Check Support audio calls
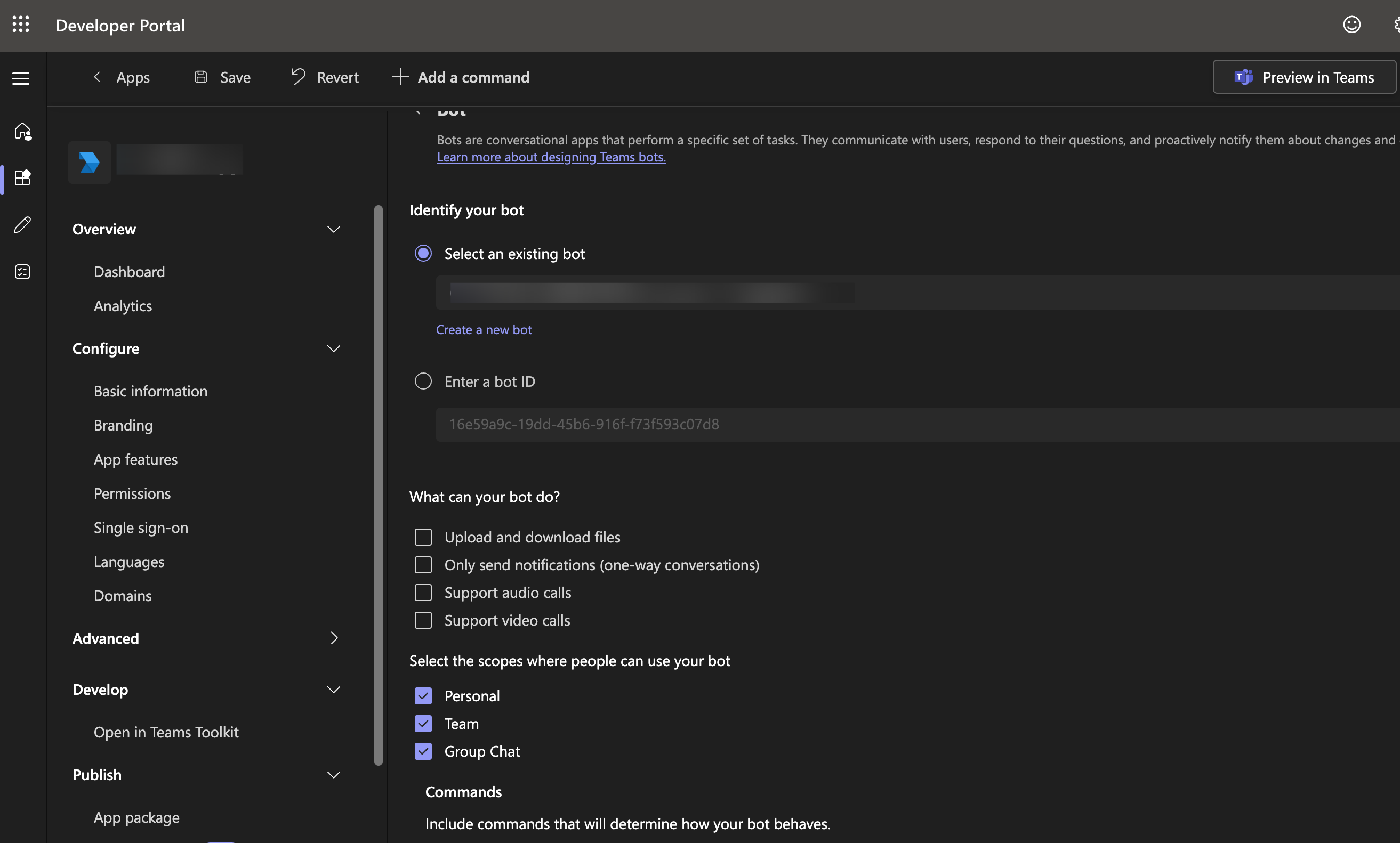Screen dimensions: 1400x843 click(423, 592)
